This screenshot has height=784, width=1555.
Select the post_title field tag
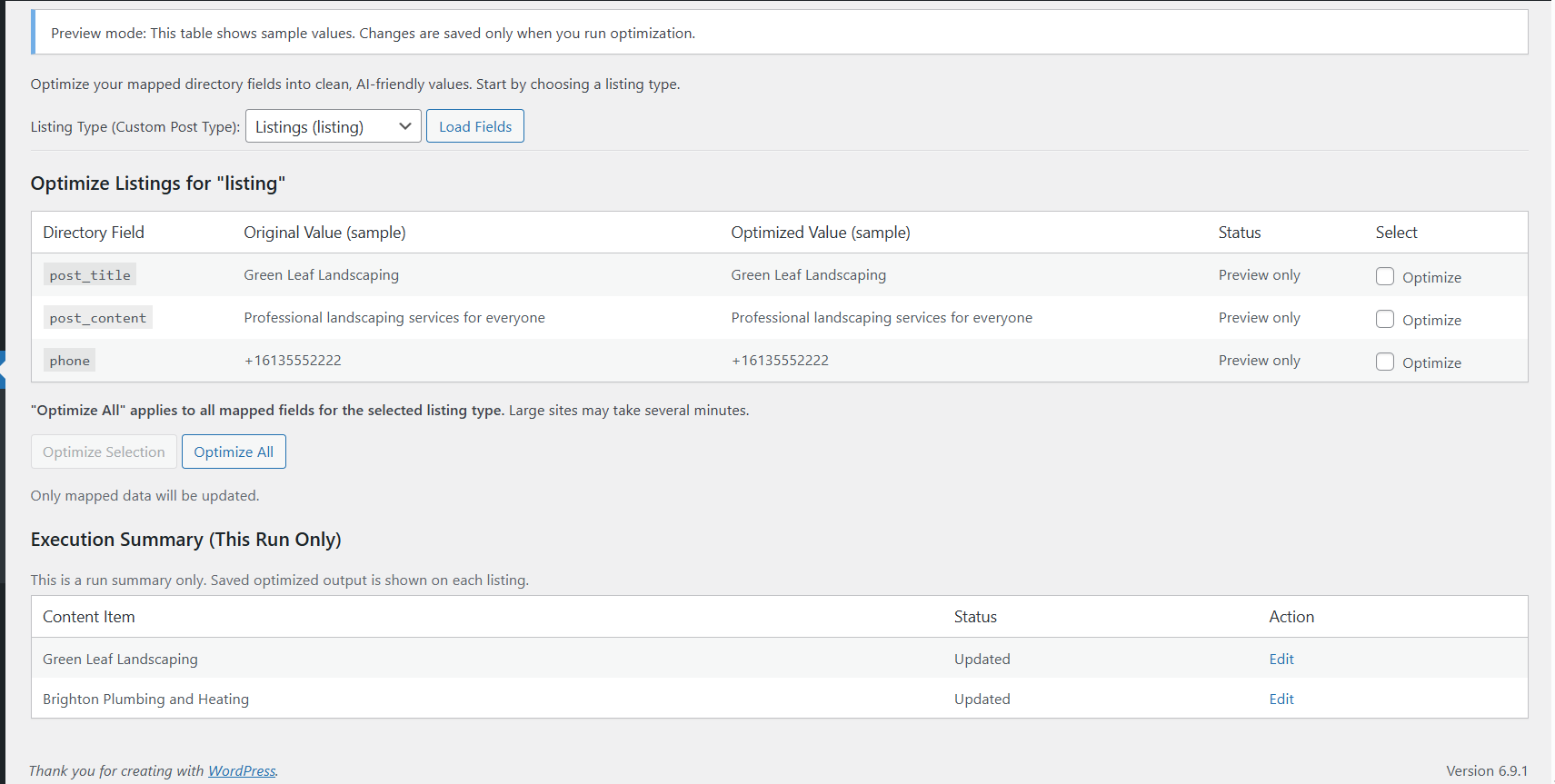(x=90, y=274)
